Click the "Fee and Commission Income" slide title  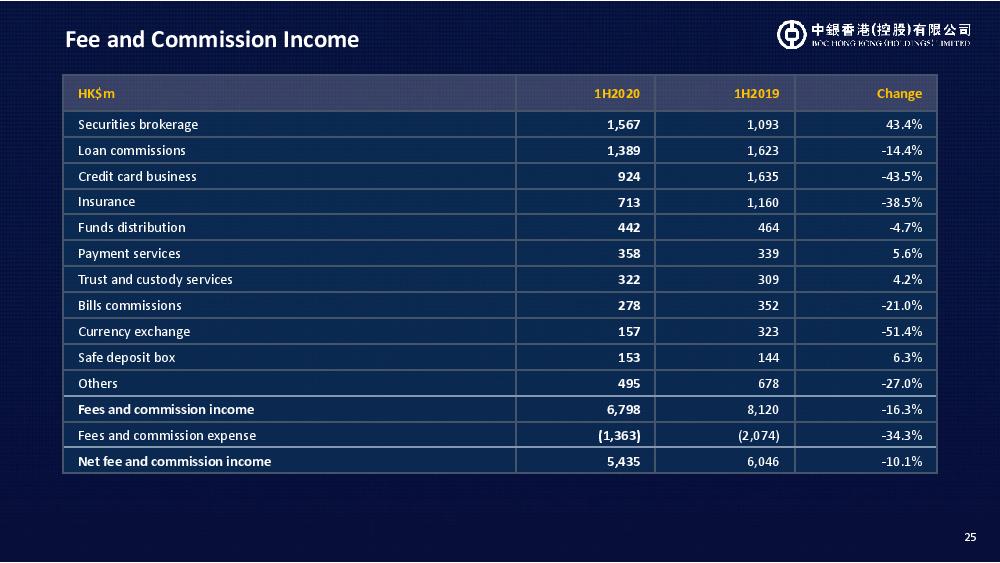[212, 40]
